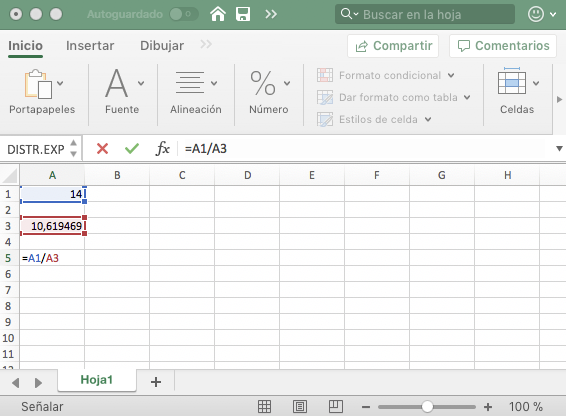Expand the Fuente dropdown arrow

pos(141,83)
